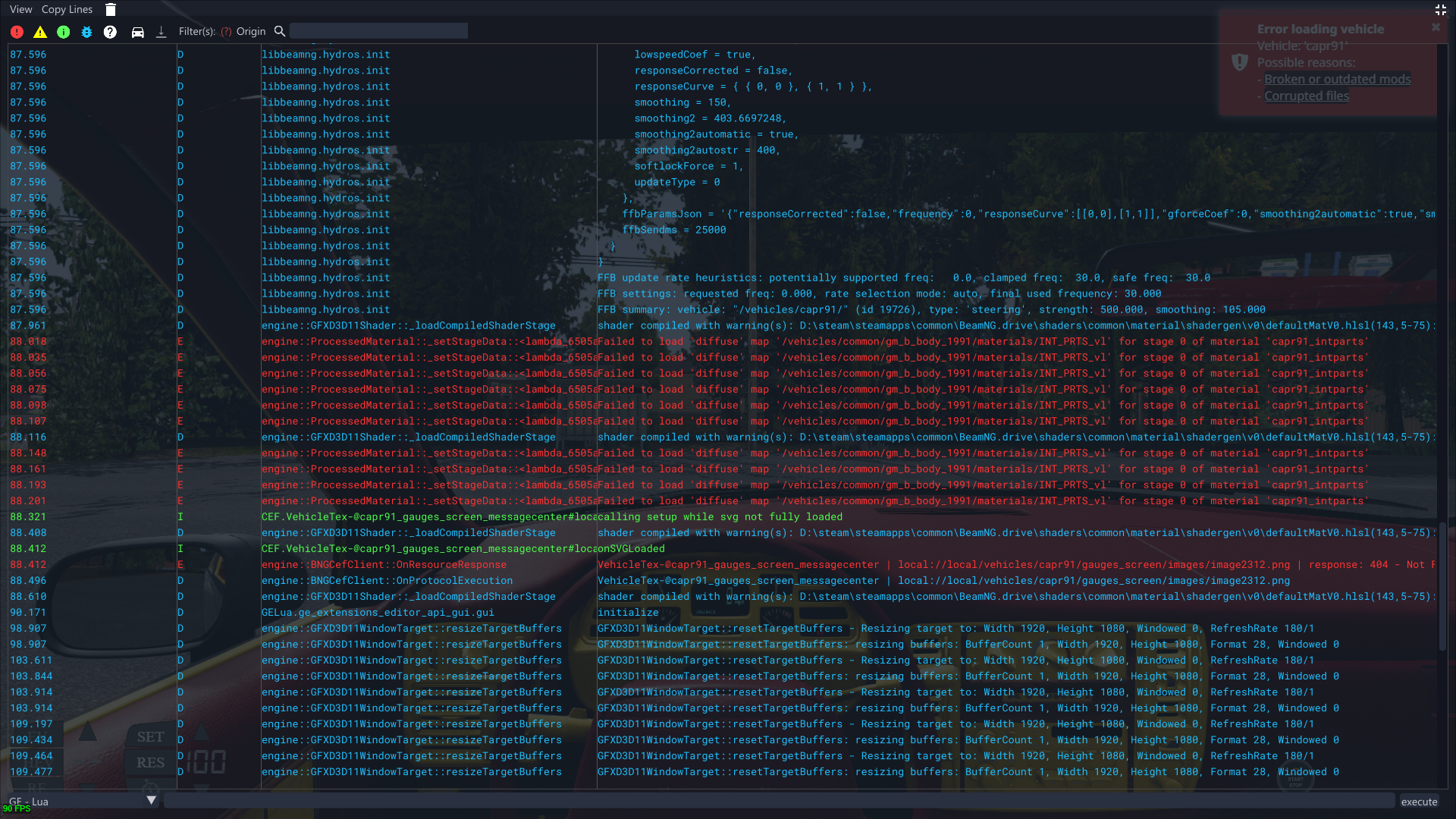Click the execute button

(1419, 802)
